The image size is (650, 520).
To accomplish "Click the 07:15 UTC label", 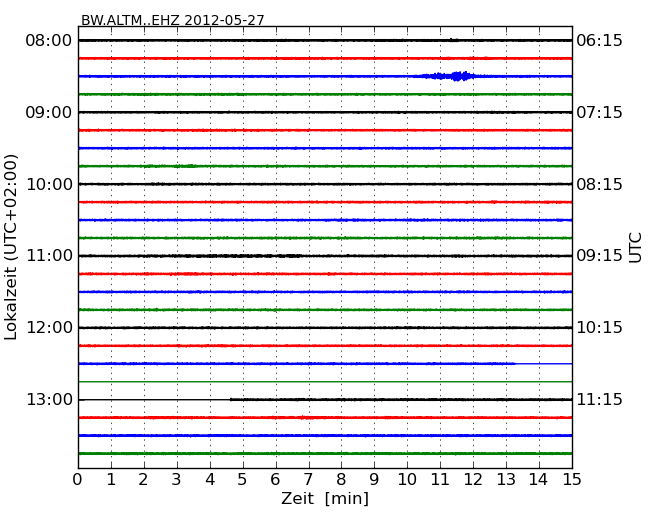I will 599,112.
